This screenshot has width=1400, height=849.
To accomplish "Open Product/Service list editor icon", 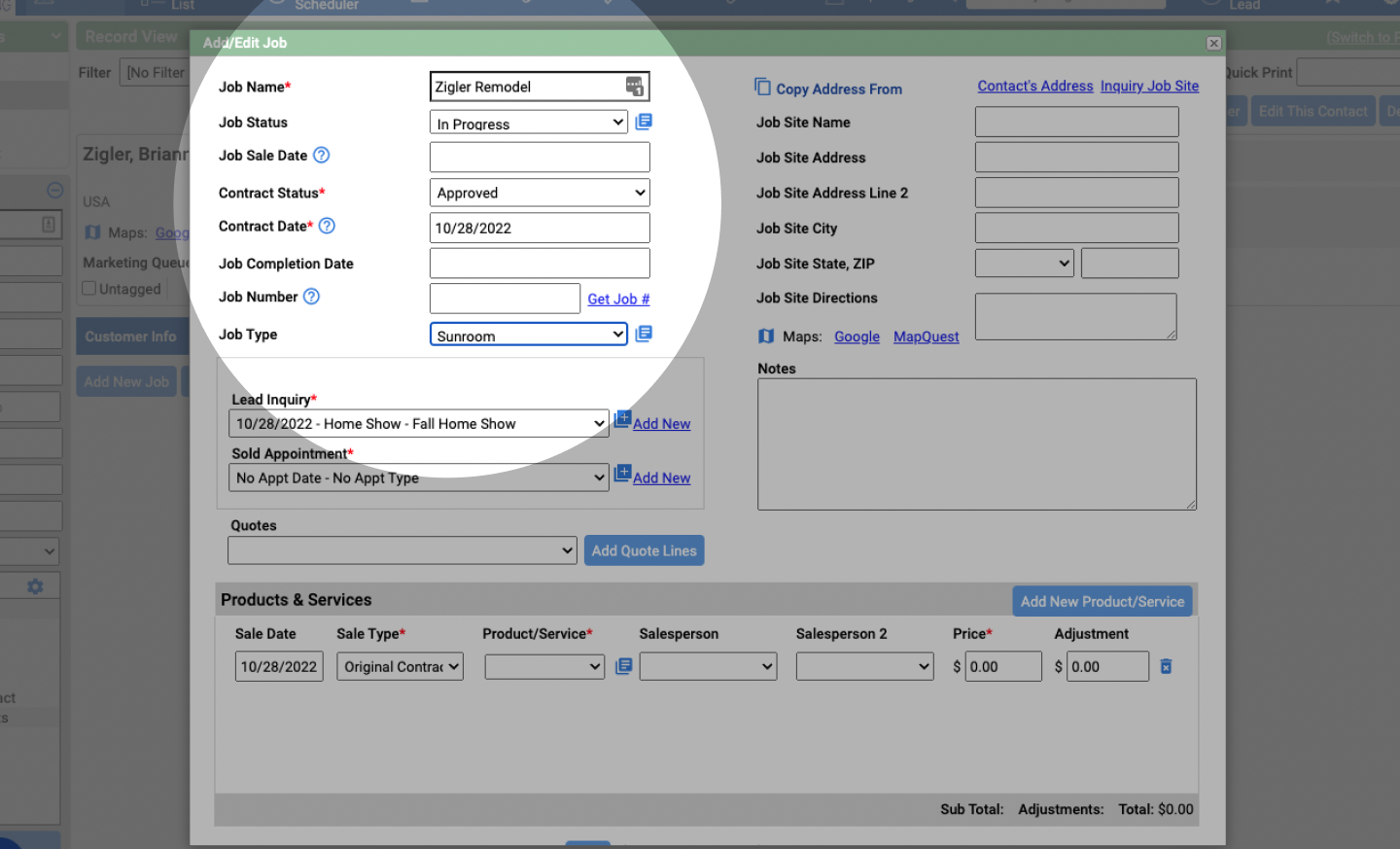I will [624, 666].
